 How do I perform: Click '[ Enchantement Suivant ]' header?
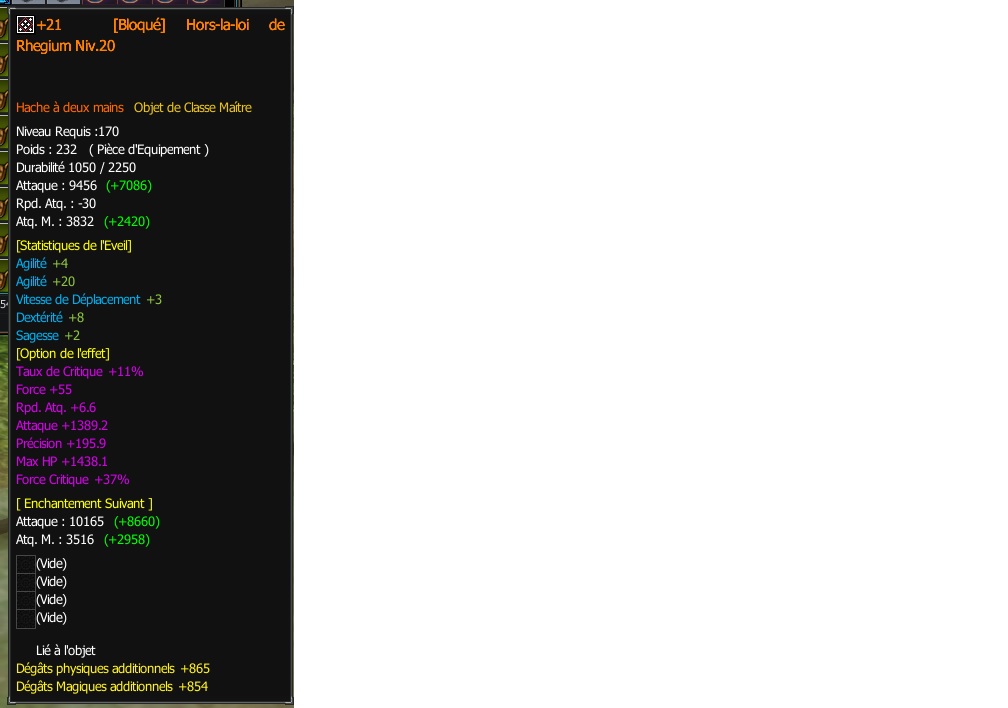[x=84, y=504]
